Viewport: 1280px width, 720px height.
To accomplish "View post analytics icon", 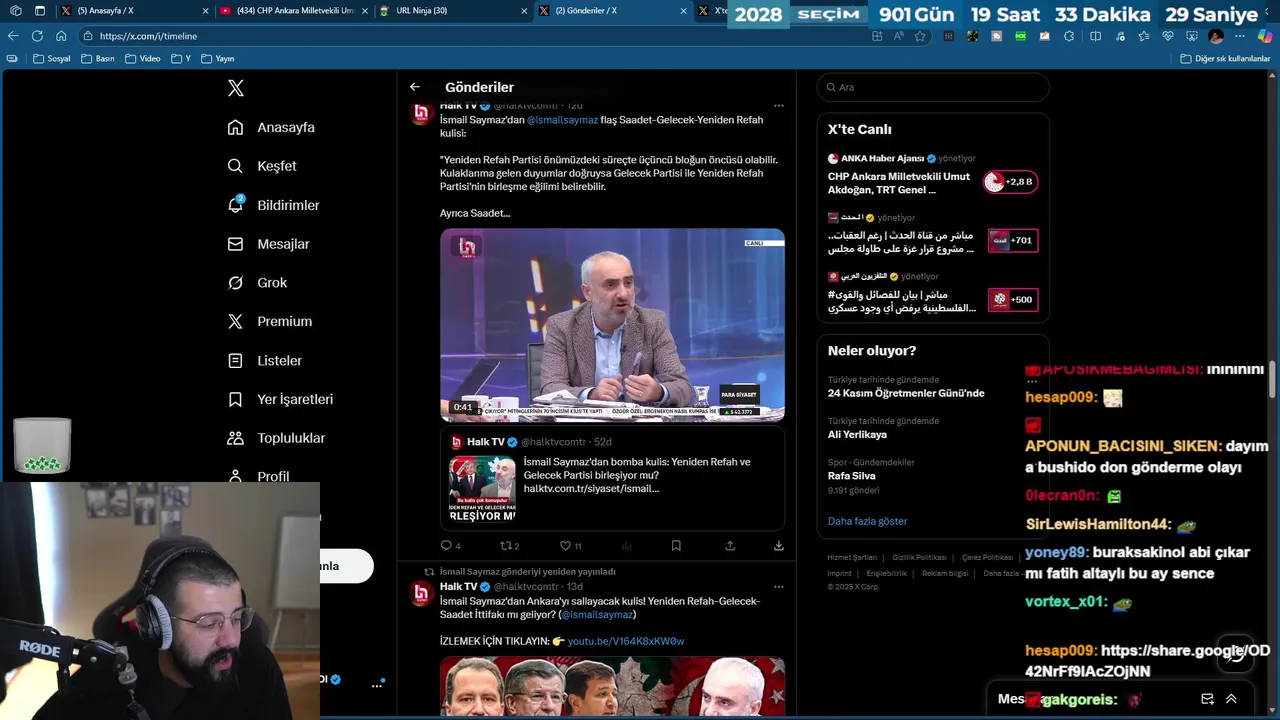I will (627, 546).
